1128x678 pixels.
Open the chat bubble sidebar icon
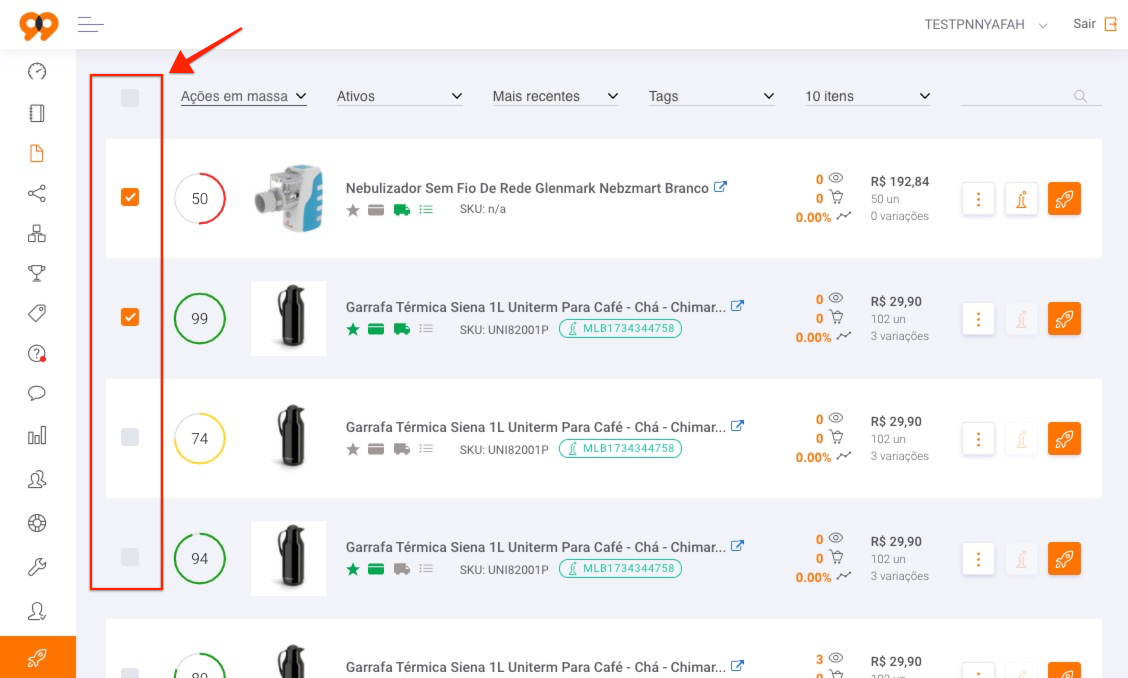click(37, 393)
